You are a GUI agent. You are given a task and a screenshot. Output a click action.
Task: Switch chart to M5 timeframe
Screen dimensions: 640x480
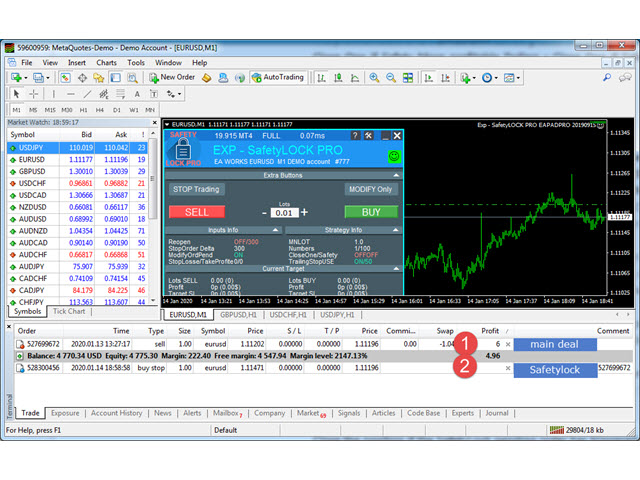click(x=33, y=110)
